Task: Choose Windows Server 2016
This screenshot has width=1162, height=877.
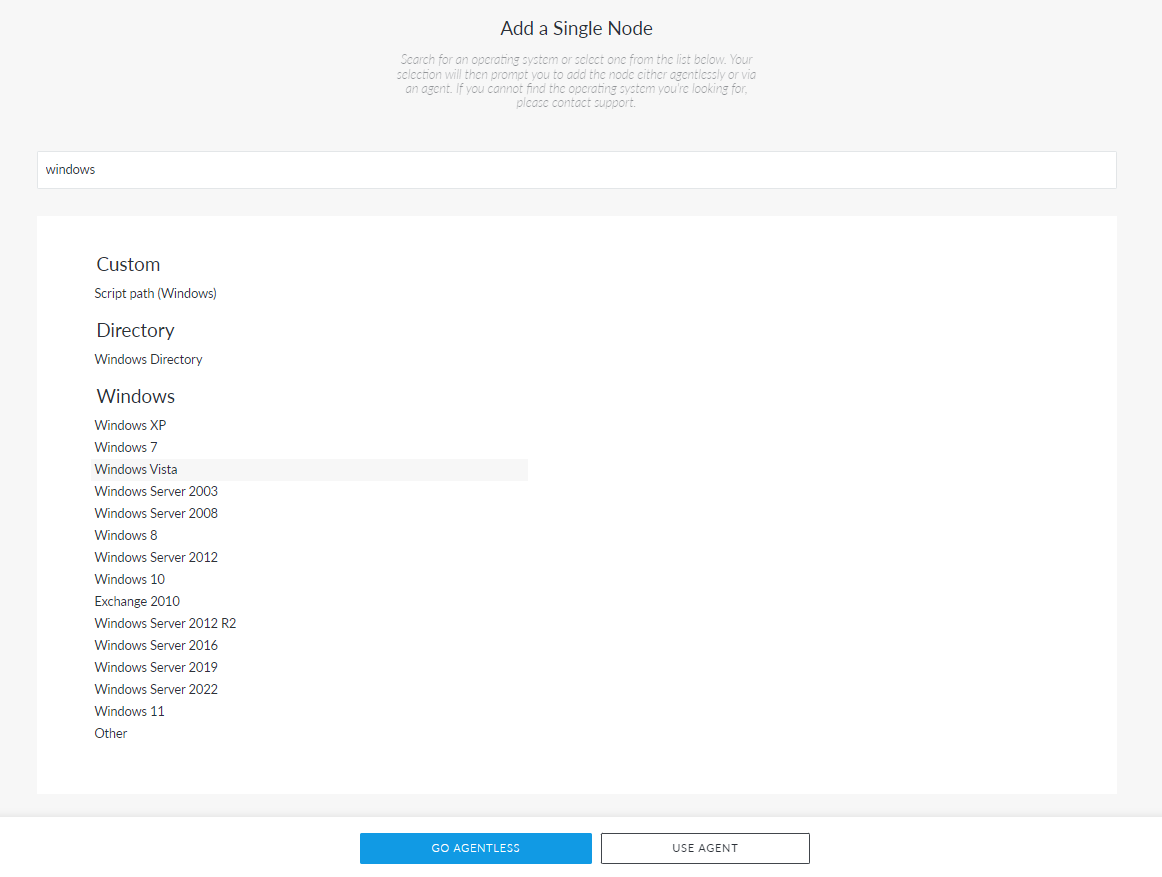Action: (x=156, y=646)
